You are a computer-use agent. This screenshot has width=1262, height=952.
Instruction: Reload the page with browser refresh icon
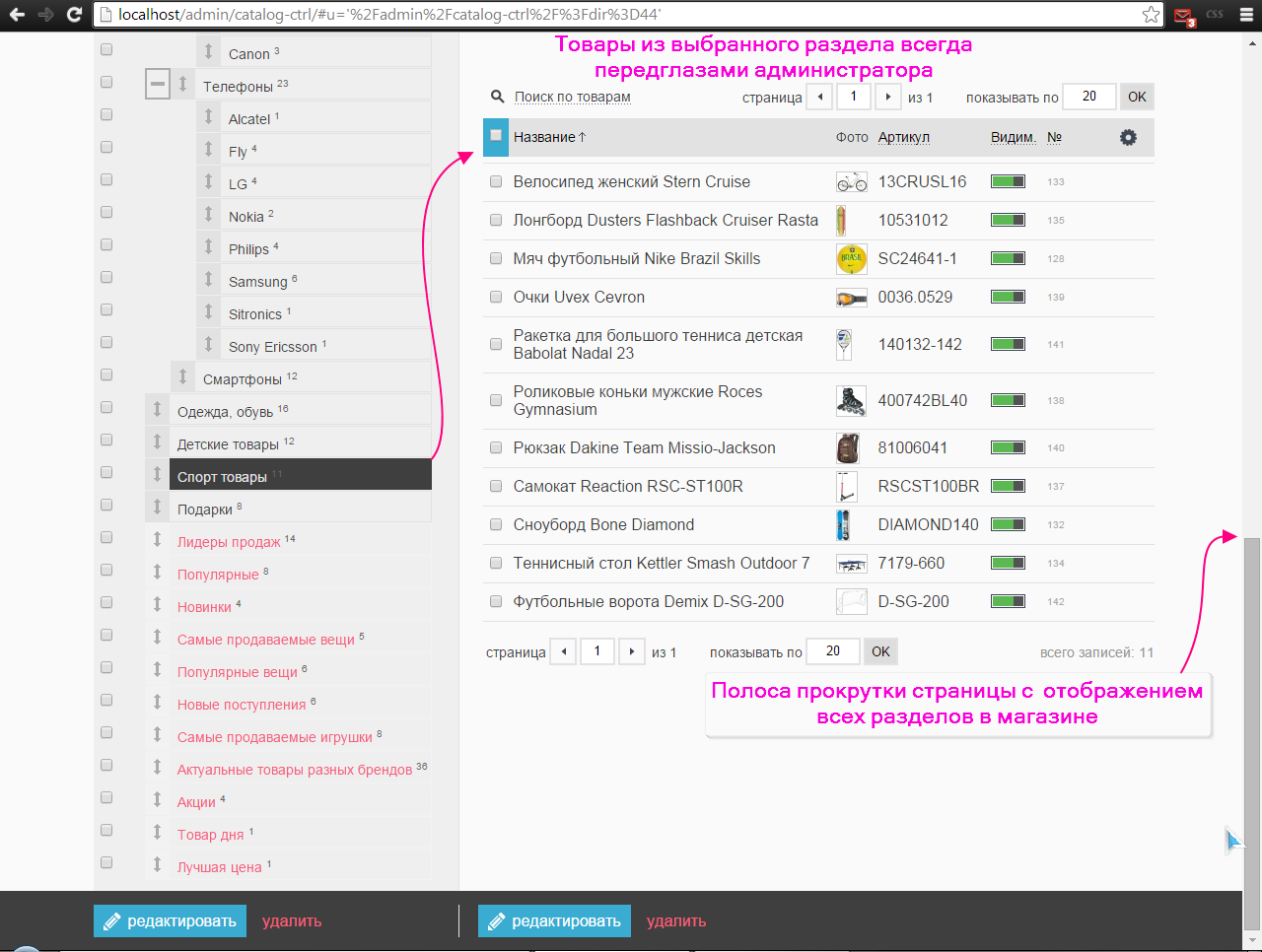pyautogui.click(x=74, y=15)
